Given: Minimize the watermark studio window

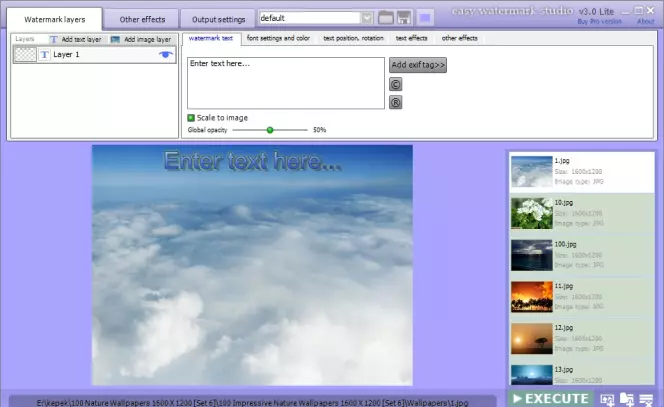Looking at the screenshot, I should point(626,11).
